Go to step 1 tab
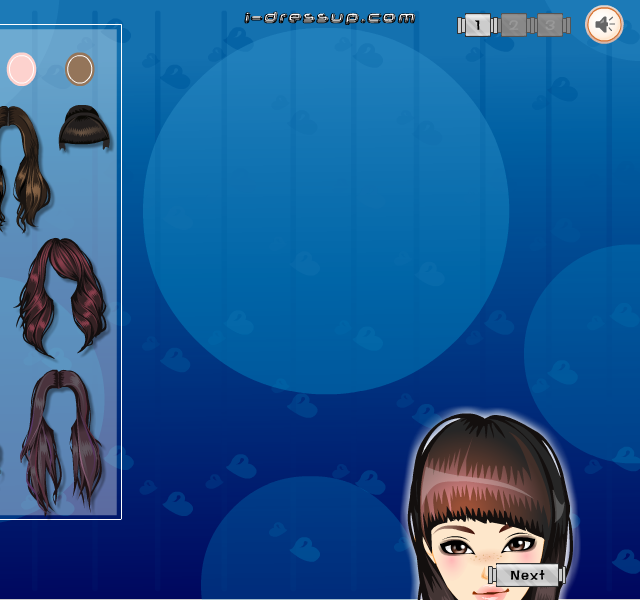Screen dimensions: 640x600 point(478,25)
